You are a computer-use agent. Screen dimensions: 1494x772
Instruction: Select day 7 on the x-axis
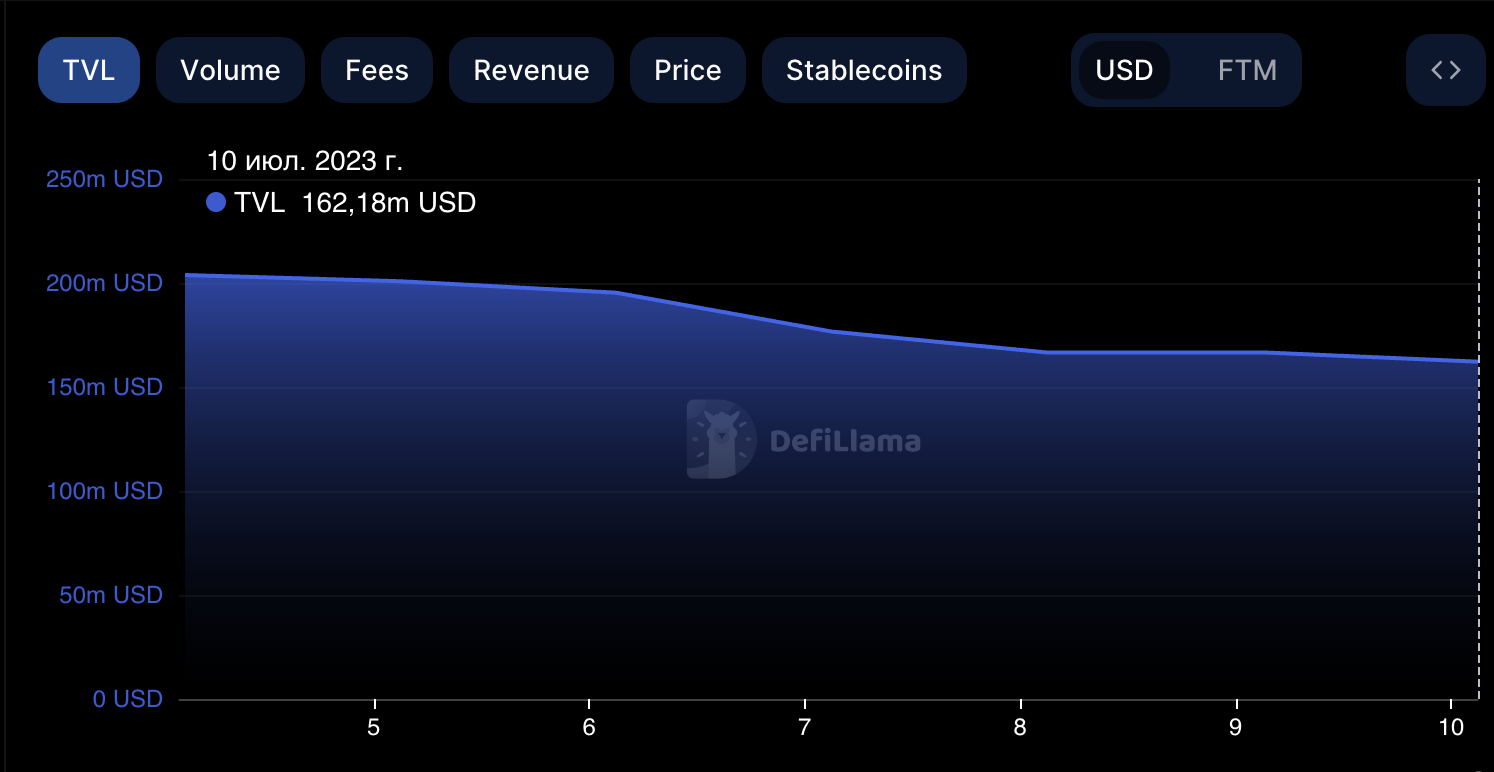point(804,727)
